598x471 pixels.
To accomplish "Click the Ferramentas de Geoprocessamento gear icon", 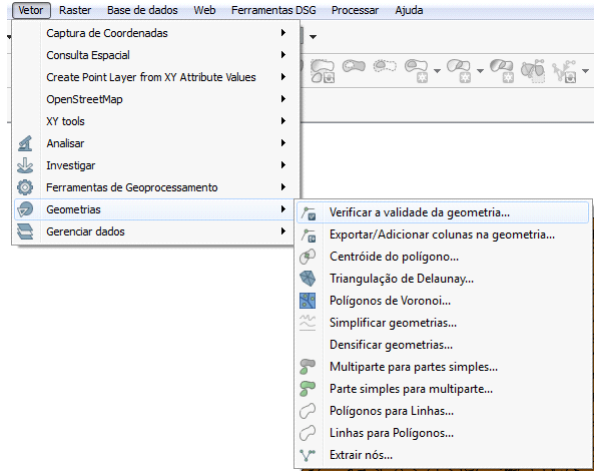I will (25, 188).
